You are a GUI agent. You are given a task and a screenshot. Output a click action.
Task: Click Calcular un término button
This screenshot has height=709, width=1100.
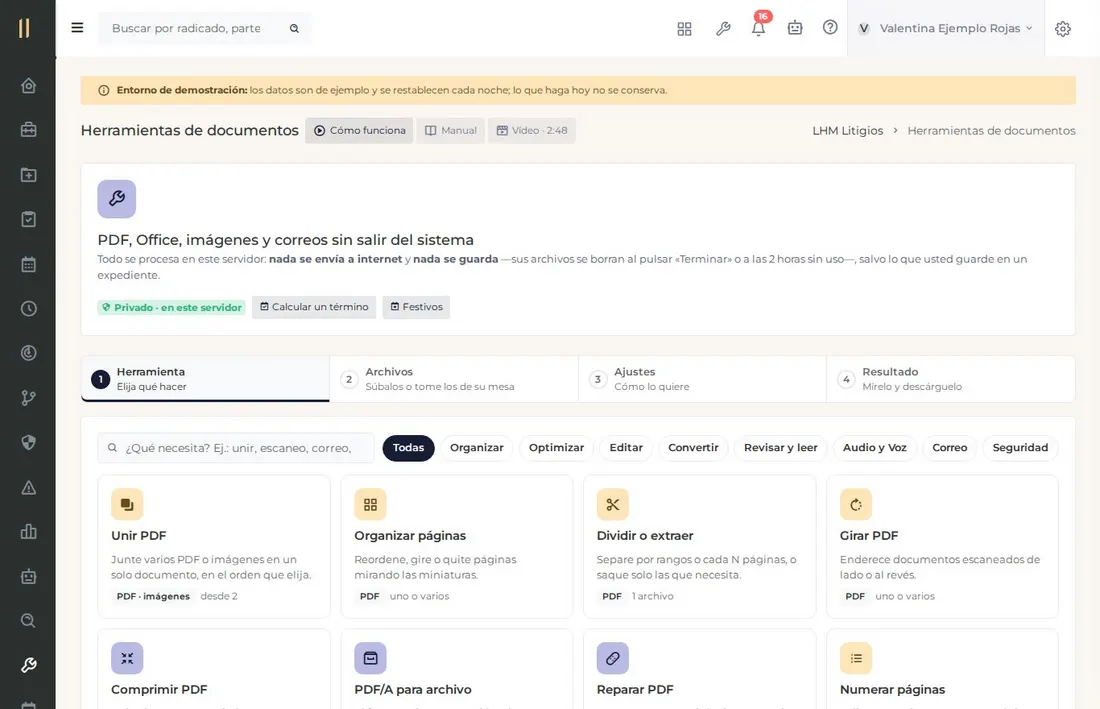point(314,307)
